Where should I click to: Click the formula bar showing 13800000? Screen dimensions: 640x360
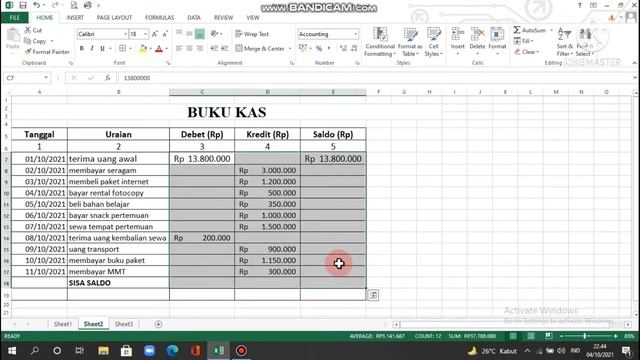coord(376,78)
